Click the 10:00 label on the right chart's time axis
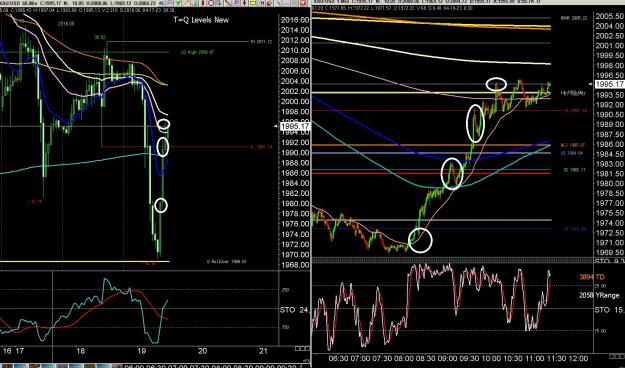This screenshot has width=625, height=368. [491, 358]
